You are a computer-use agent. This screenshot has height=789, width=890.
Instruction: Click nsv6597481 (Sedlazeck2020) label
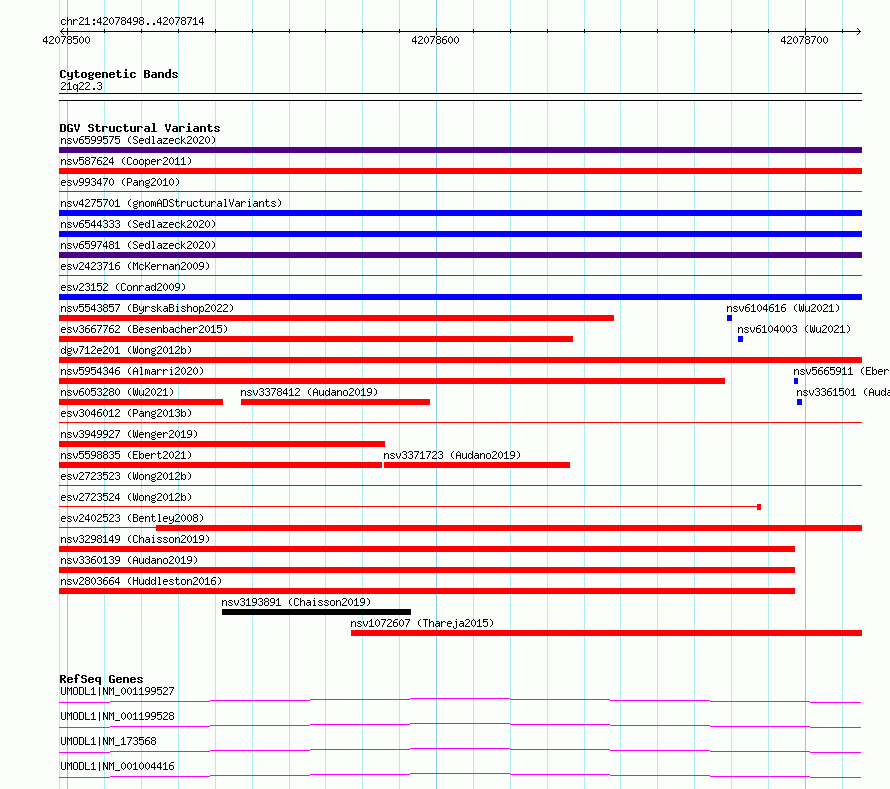[138, 245]
